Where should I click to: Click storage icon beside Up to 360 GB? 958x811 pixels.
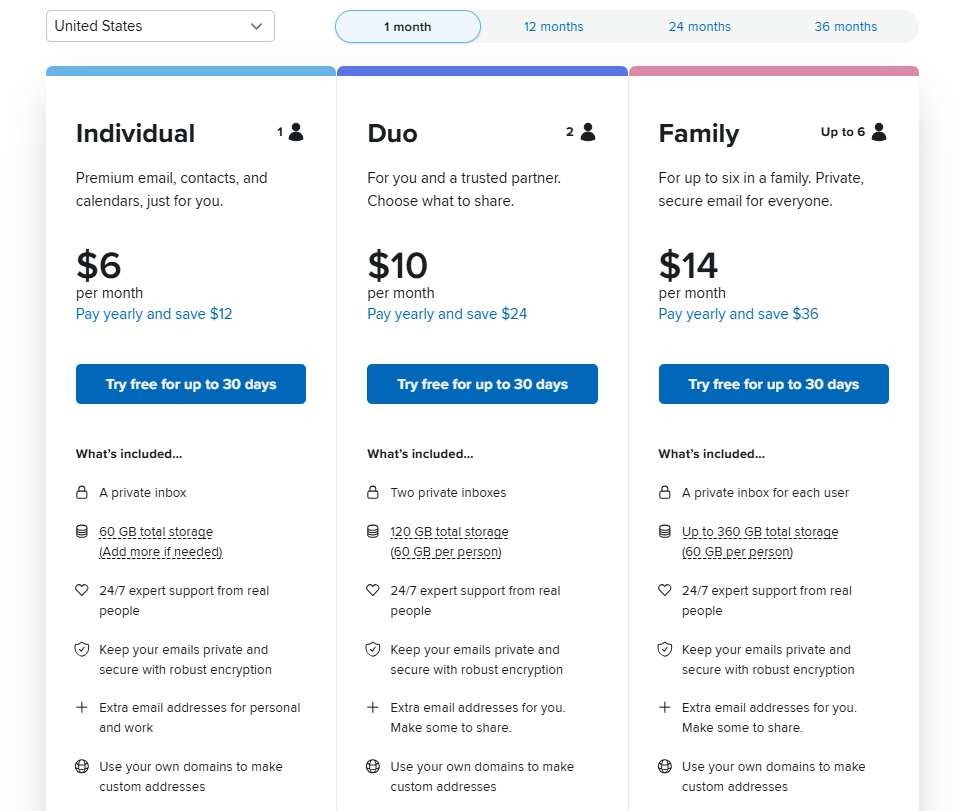pos(665,532)
